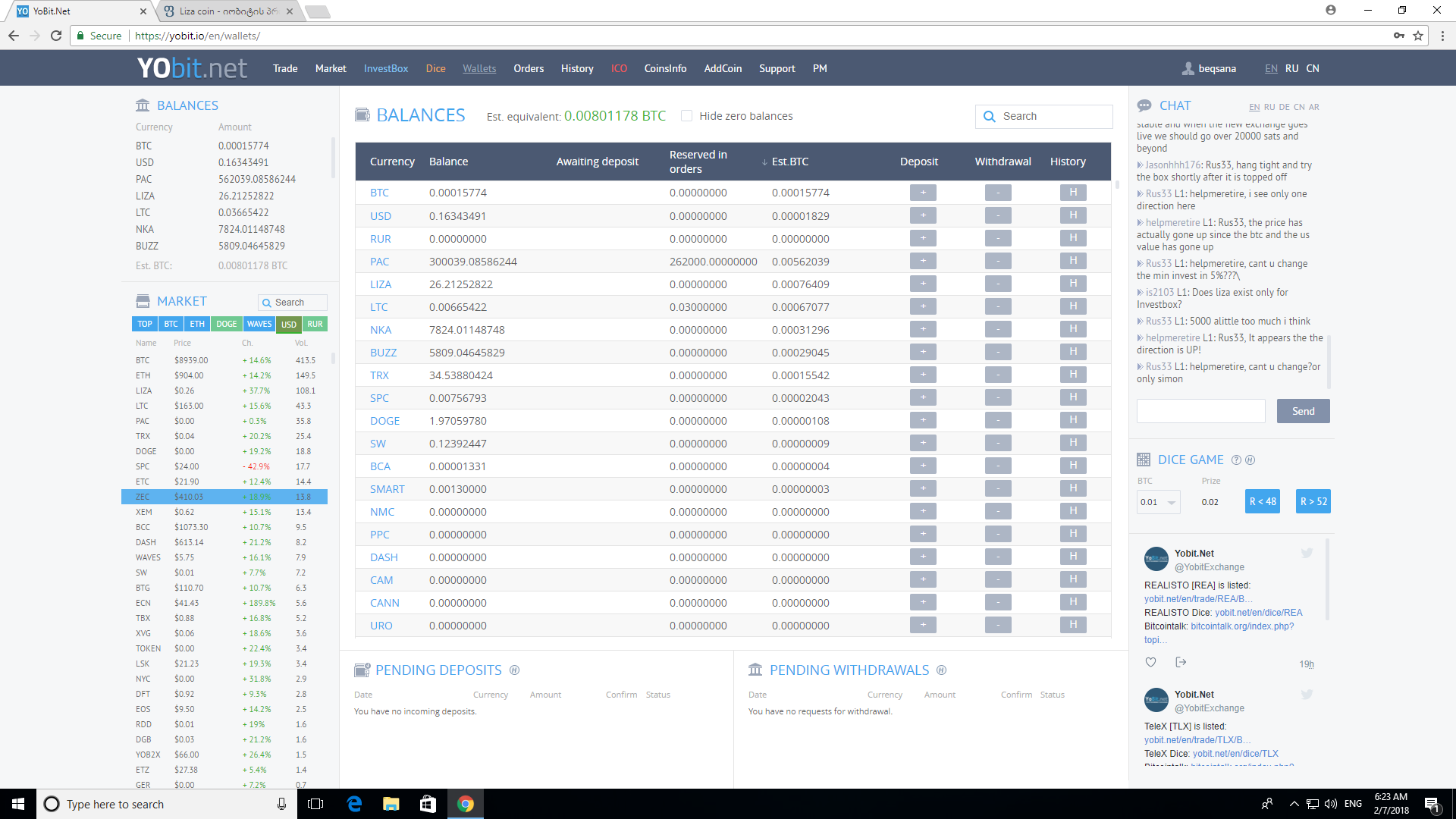Click the R < 48 dice button
The image size is (1456, 819).
click(x=1262, y=501)
